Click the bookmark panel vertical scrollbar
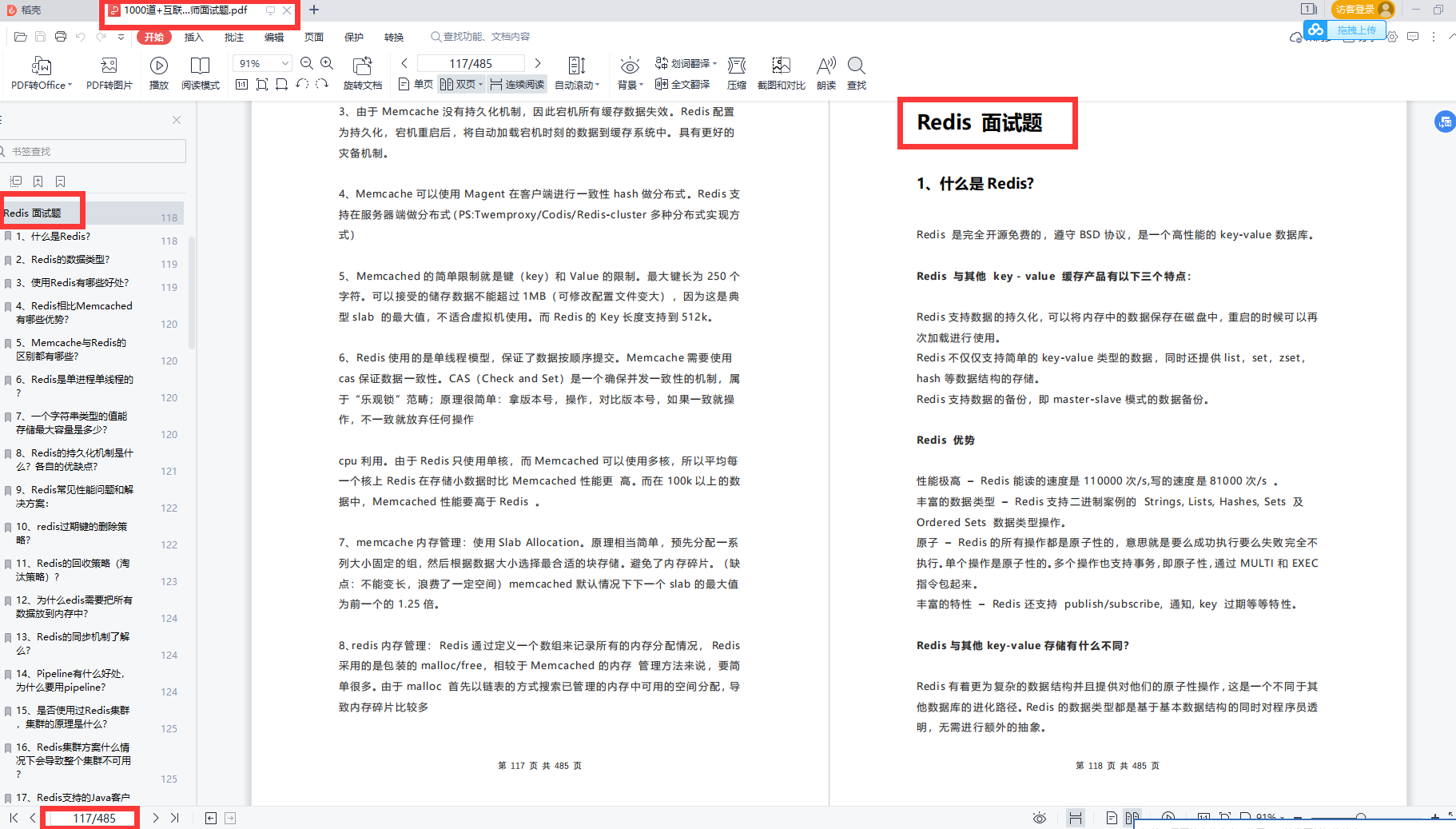 [x=192, y=292]
